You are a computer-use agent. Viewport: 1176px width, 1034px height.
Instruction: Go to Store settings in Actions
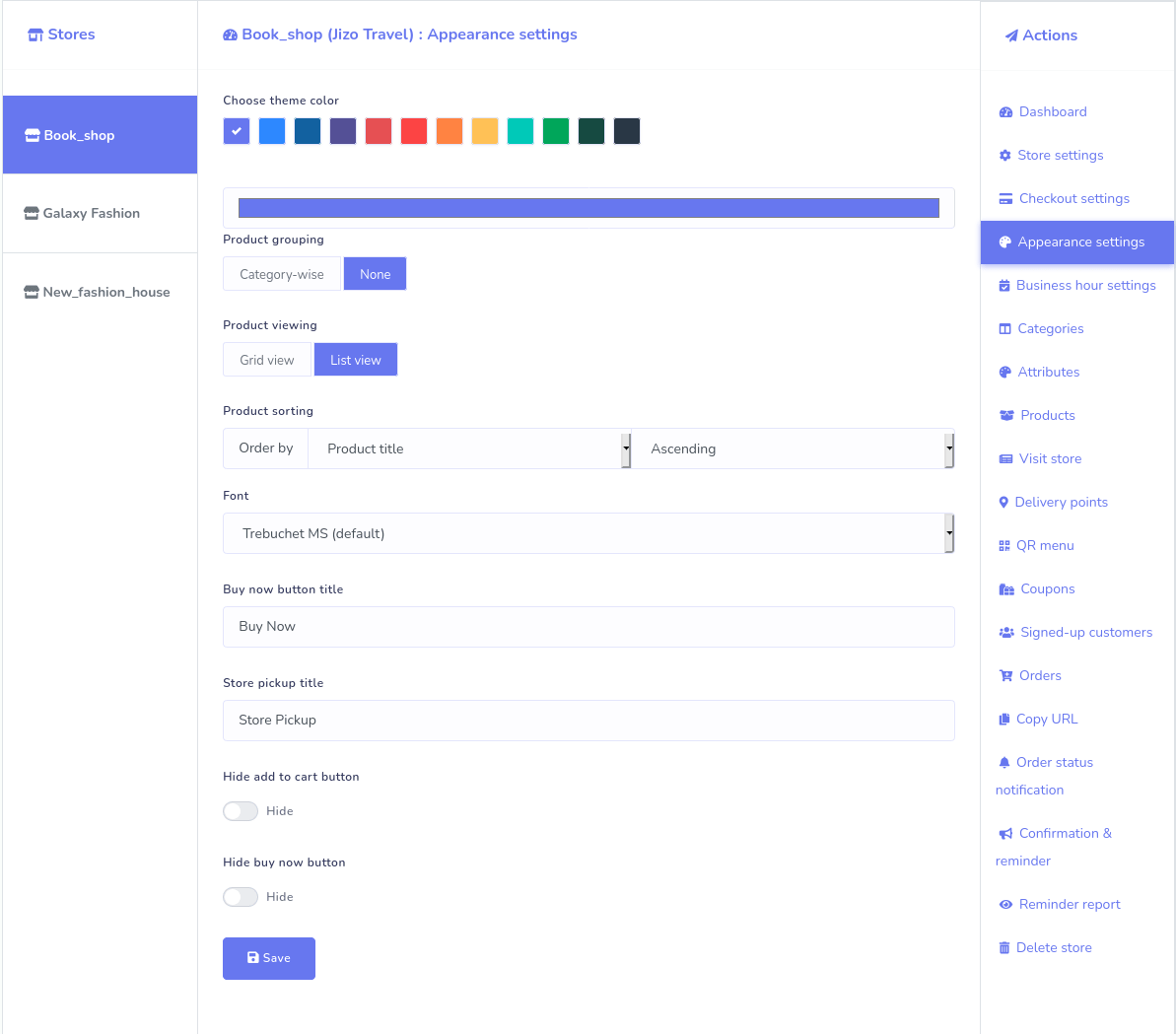click(x=1061, y=155)
